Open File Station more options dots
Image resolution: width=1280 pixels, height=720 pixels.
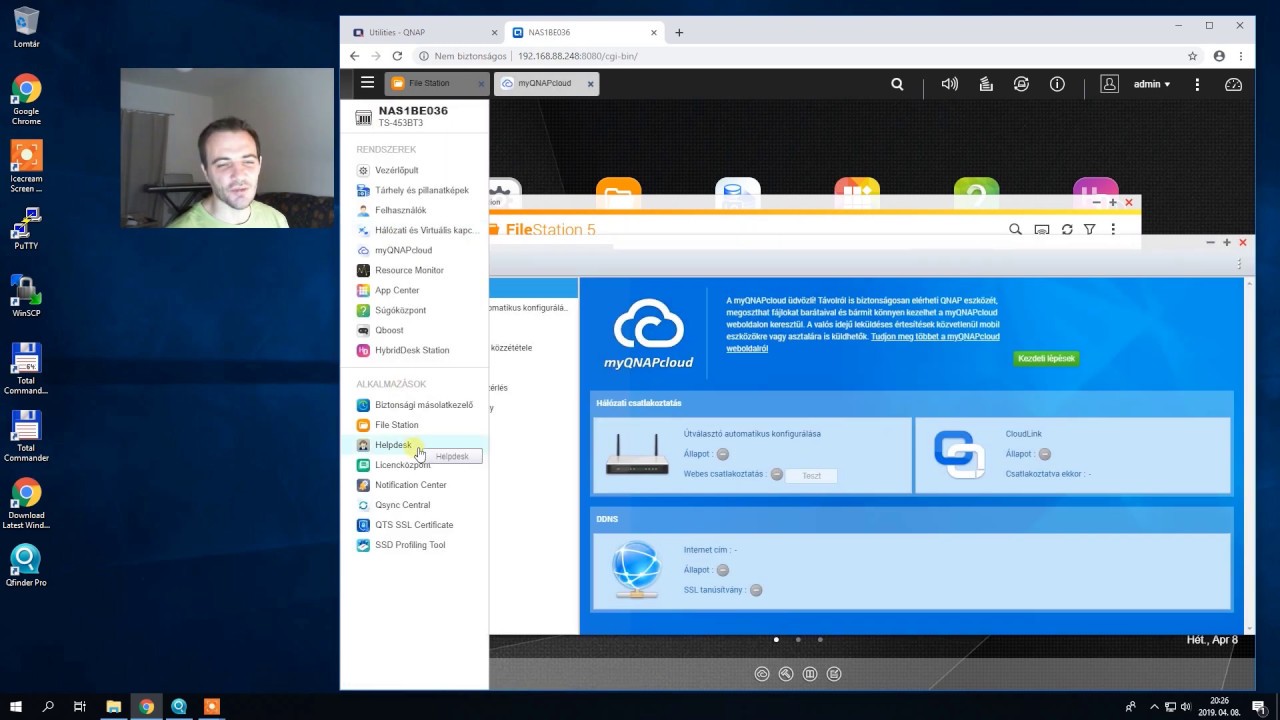(1113, 230)
